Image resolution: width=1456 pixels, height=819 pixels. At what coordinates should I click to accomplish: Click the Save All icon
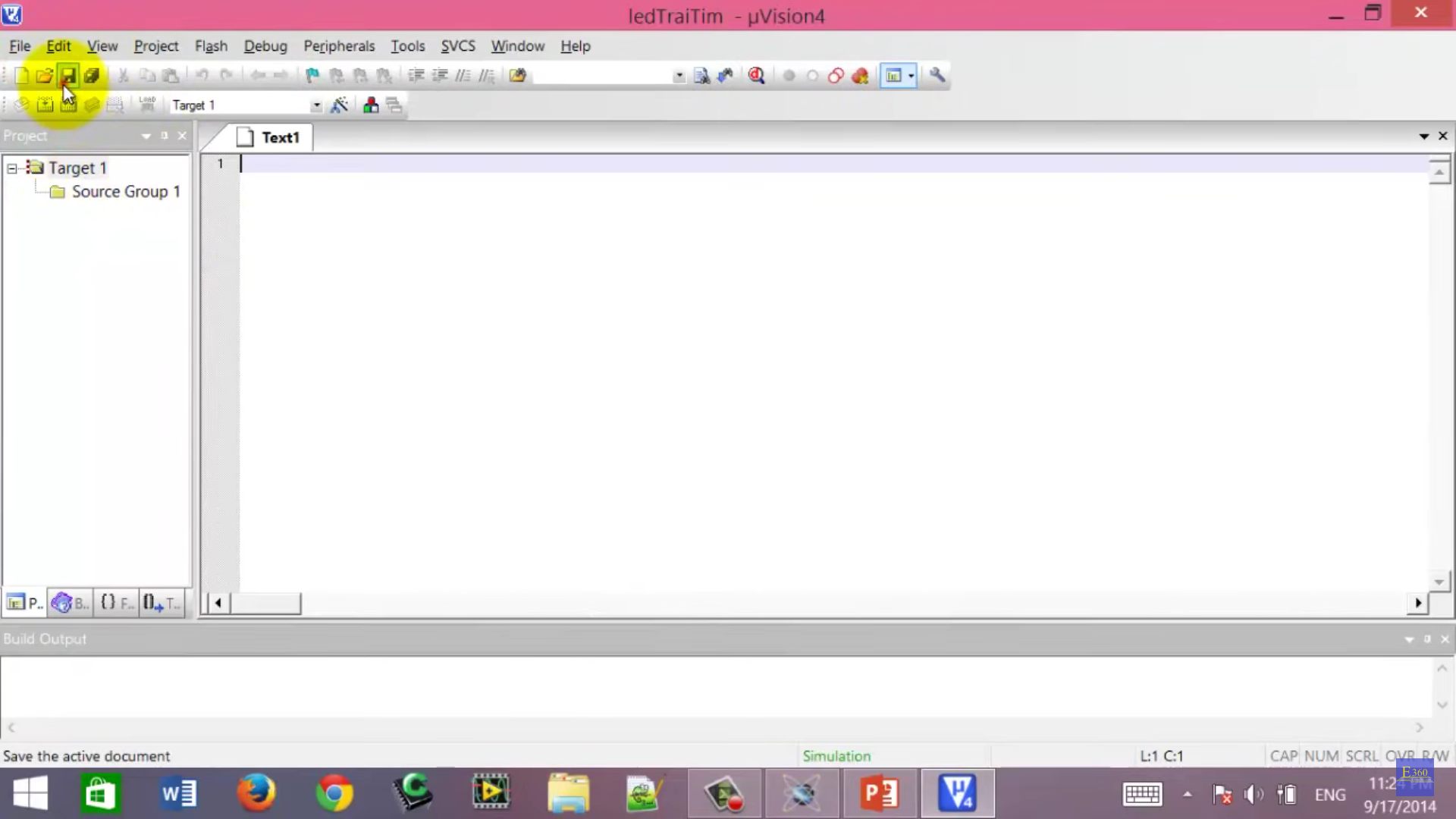92,75
